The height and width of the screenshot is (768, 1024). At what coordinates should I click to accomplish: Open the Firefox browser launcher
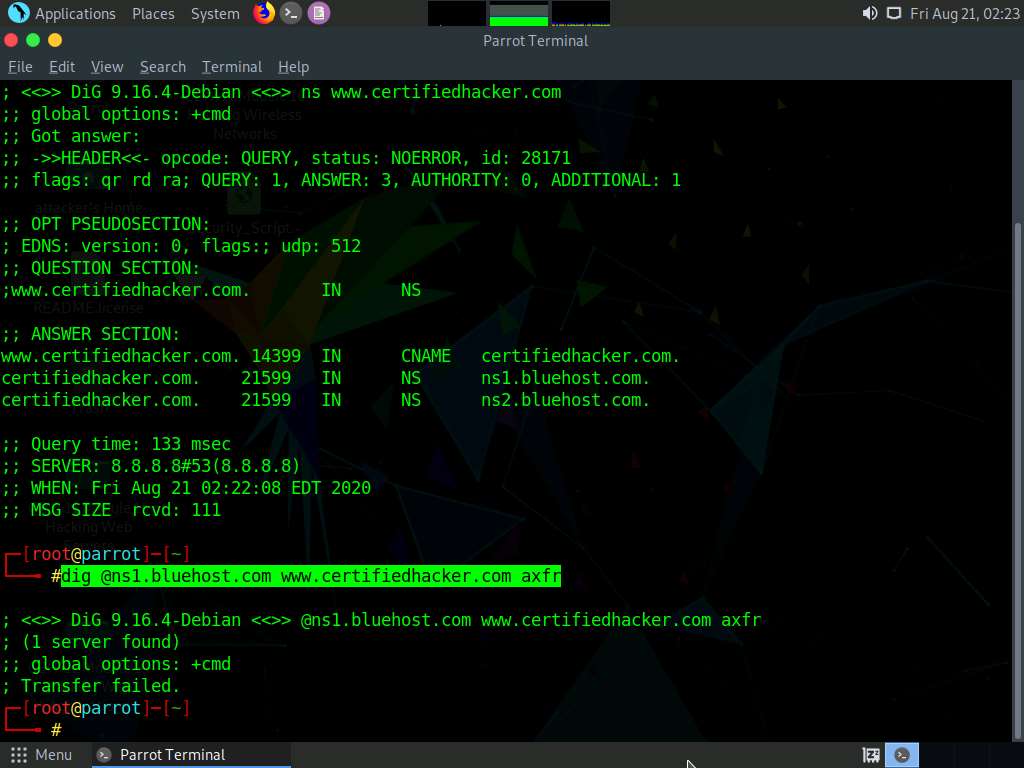pos(264,13)
